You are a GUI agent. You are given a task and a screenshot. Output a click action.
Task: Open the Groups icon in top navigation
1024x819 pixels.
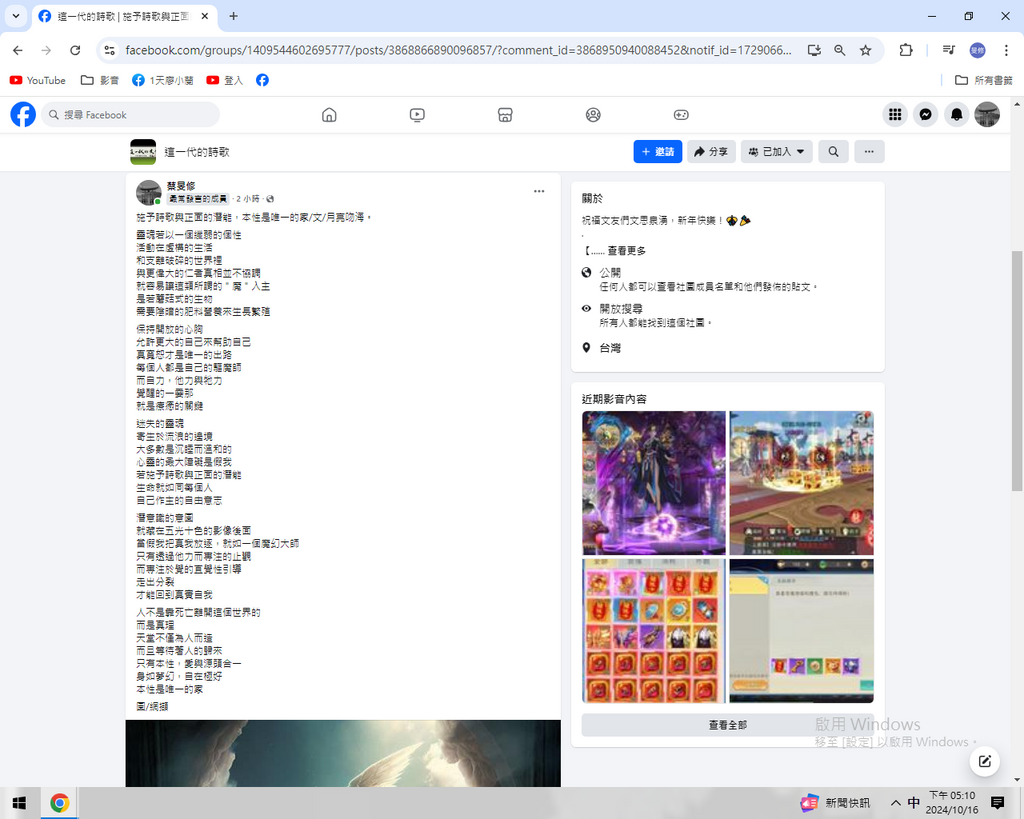click(593, 115)
